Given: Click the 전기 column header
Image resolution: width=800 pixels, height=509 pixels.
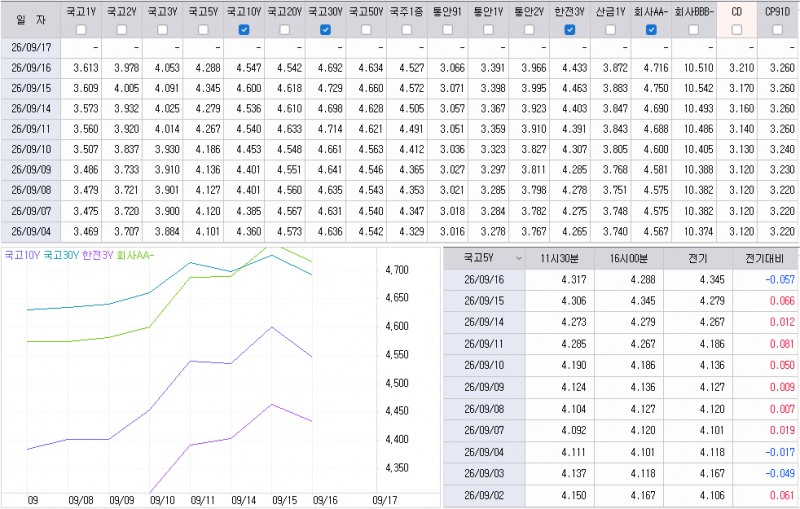Looking at the screenshot, I should pos(697,259).
